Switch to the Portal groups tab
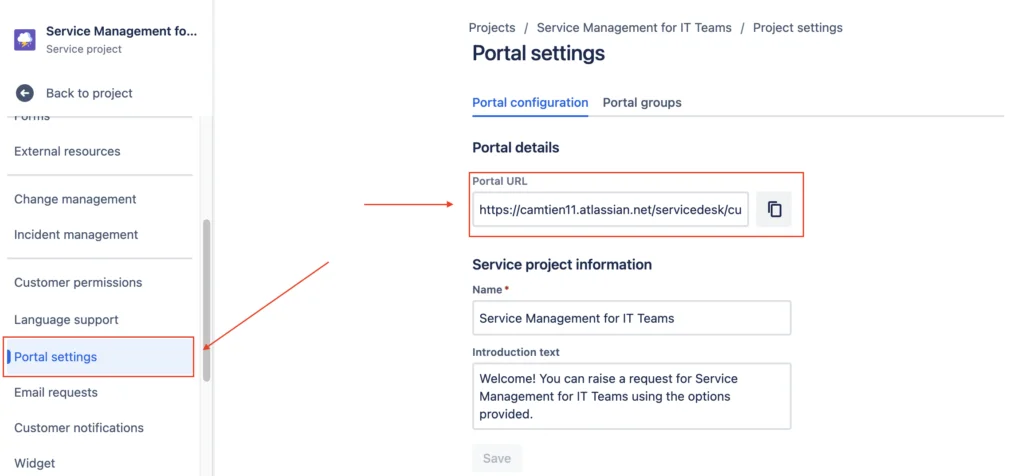Viewport: 1020px width, 476px height. pyautogui.click(x=642, y=103)
